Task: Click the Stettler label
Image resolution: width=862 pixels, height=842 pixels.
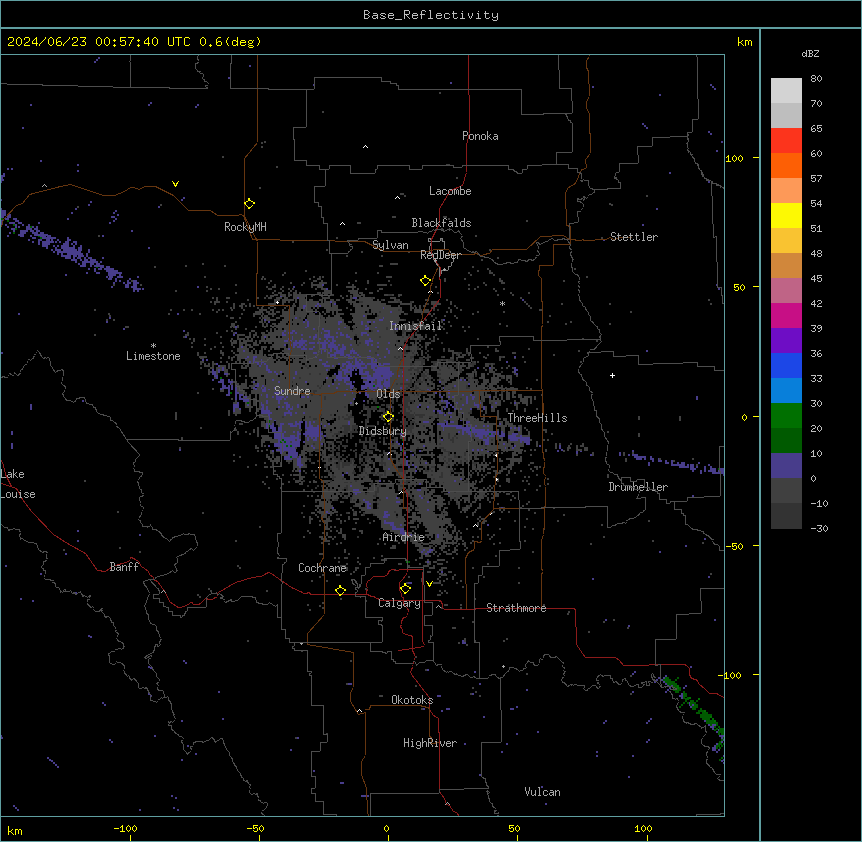Action: pos(634,237)
